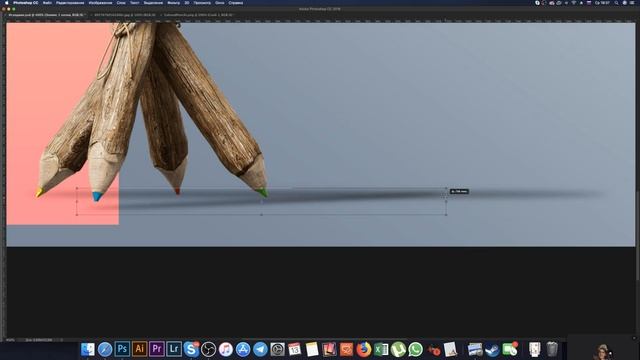Open Notes from the dock

[312, 349]
